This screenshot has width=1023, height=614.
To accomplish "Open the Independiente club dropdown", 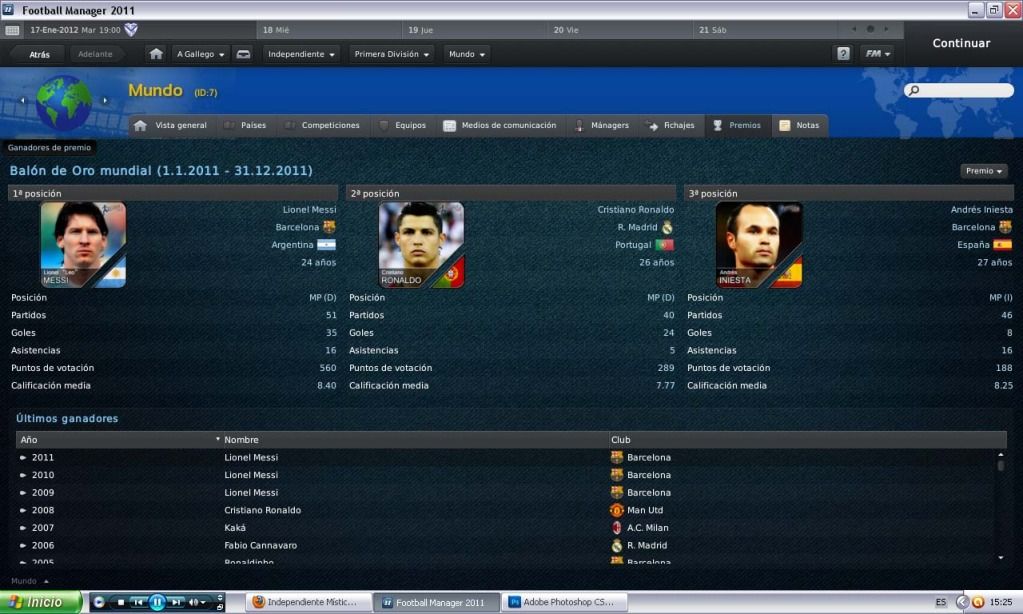I will click(x=301, y=54).
